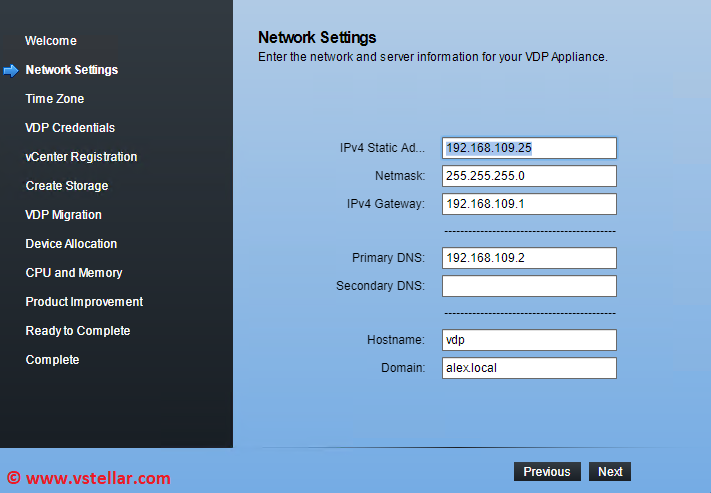Select the Welcome step in sidebar
Image resolution: width=711 pixels, height=493 pixels.
[51, 41]
